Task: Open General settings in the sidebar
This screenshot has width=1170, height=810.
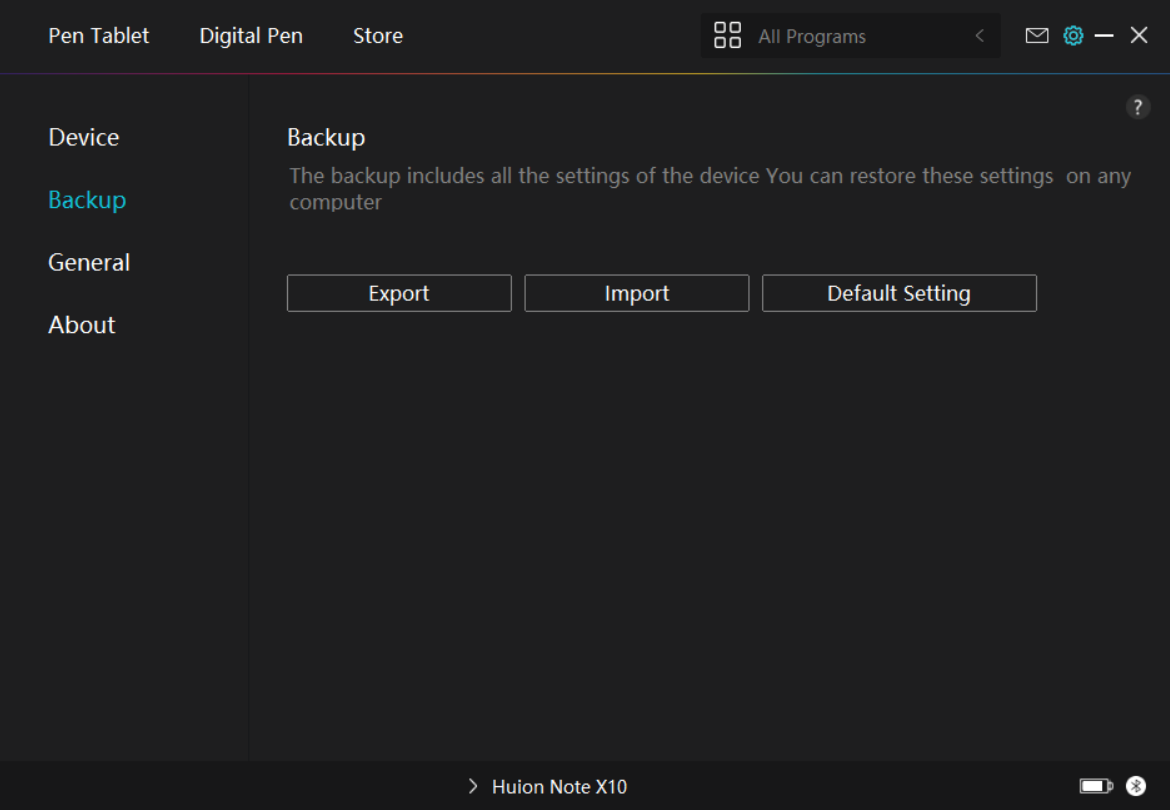Action: coord(89,263)
